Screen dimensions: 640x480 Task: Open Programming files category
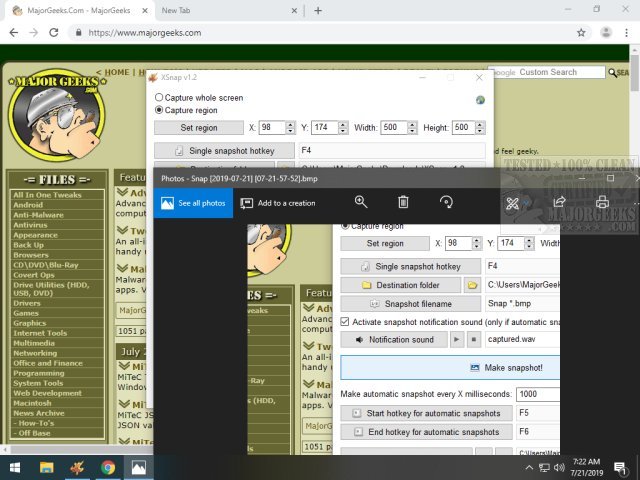click(x=39, y=373)
